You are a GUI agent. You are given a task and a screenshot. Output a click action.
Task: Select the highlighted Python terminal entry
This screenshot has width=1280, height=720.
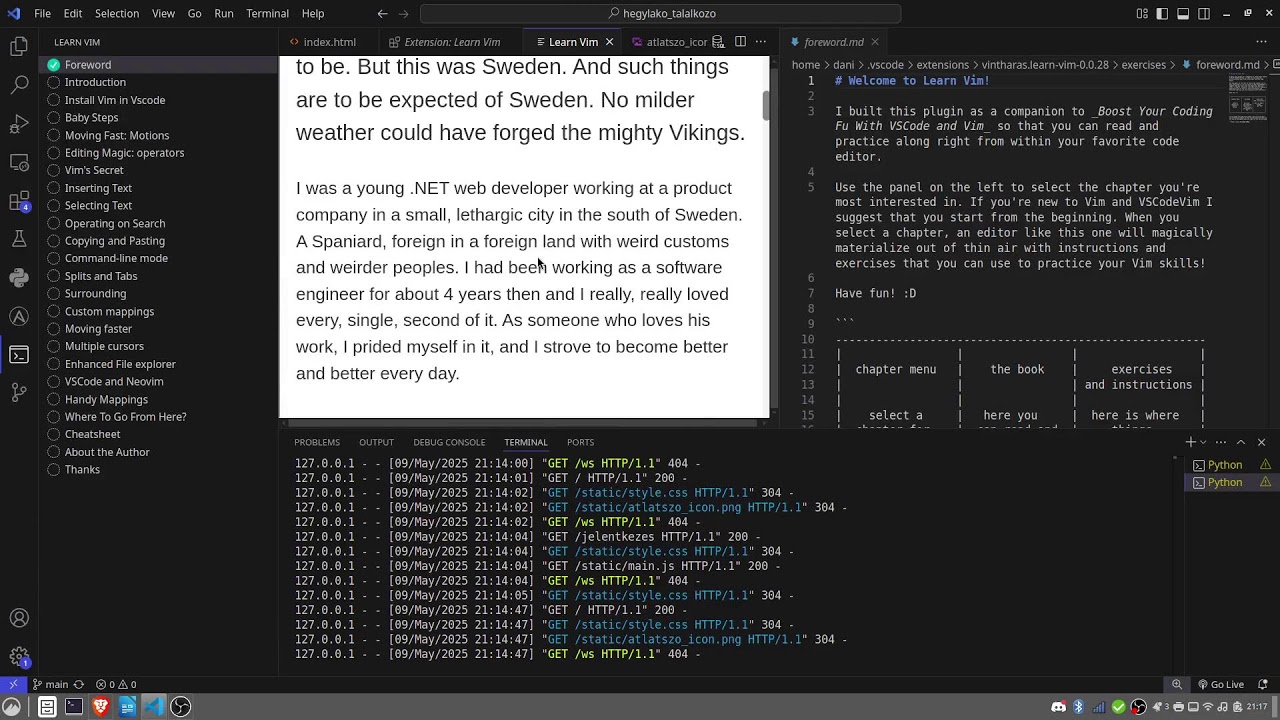pos(1230,483)
